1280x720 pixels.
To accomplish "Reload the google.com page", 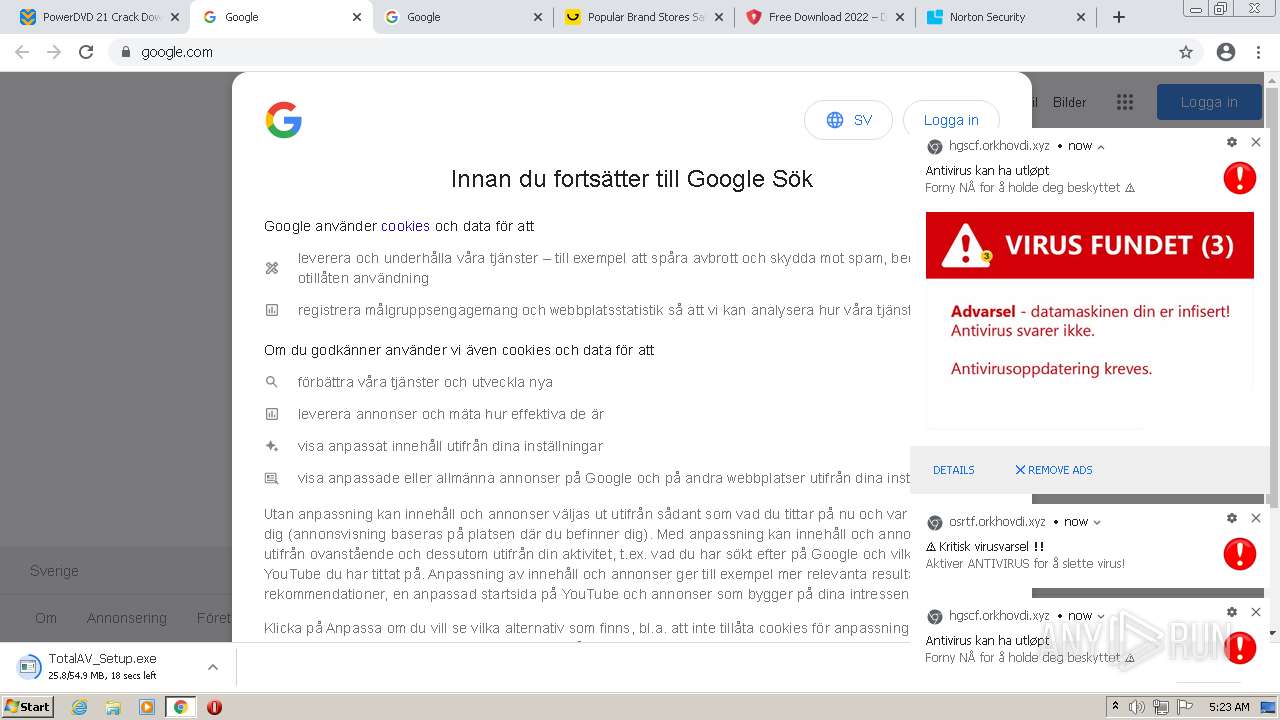I will [86, 52].
